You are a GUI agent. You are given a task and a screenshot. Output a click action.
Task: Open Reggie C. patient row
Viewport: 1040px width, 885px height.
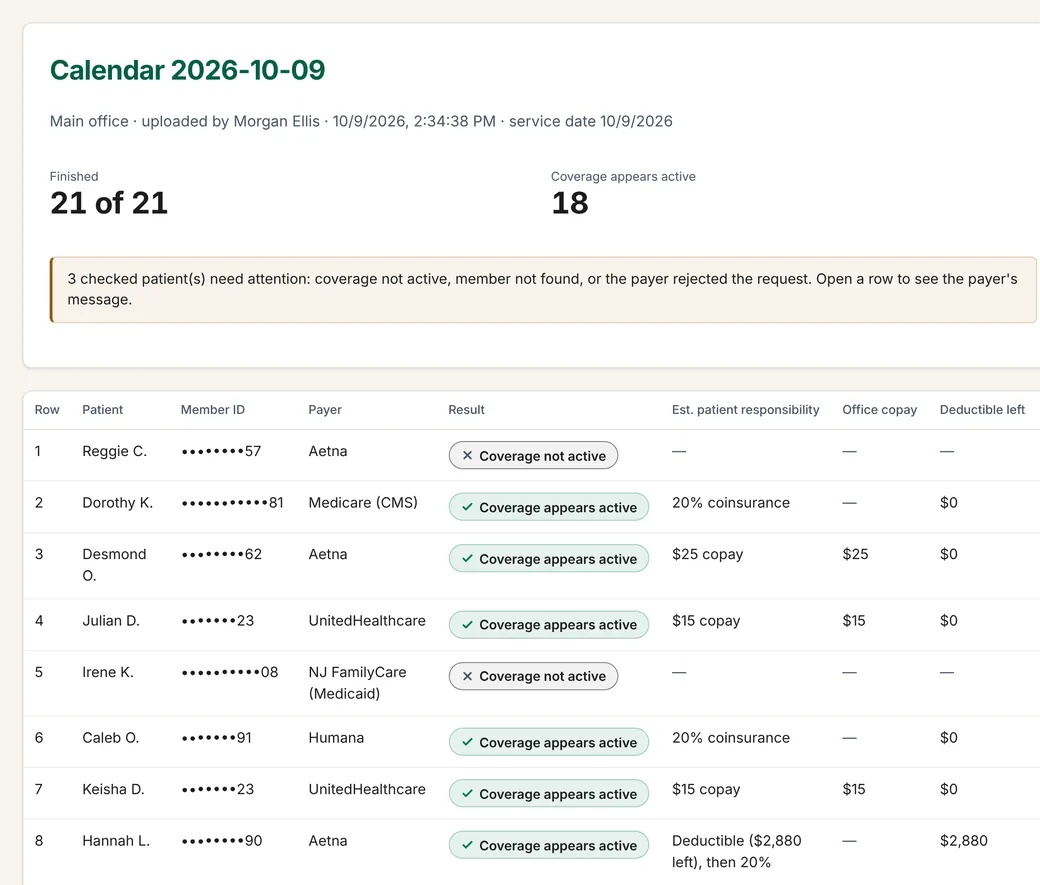[x=531, y=455]
